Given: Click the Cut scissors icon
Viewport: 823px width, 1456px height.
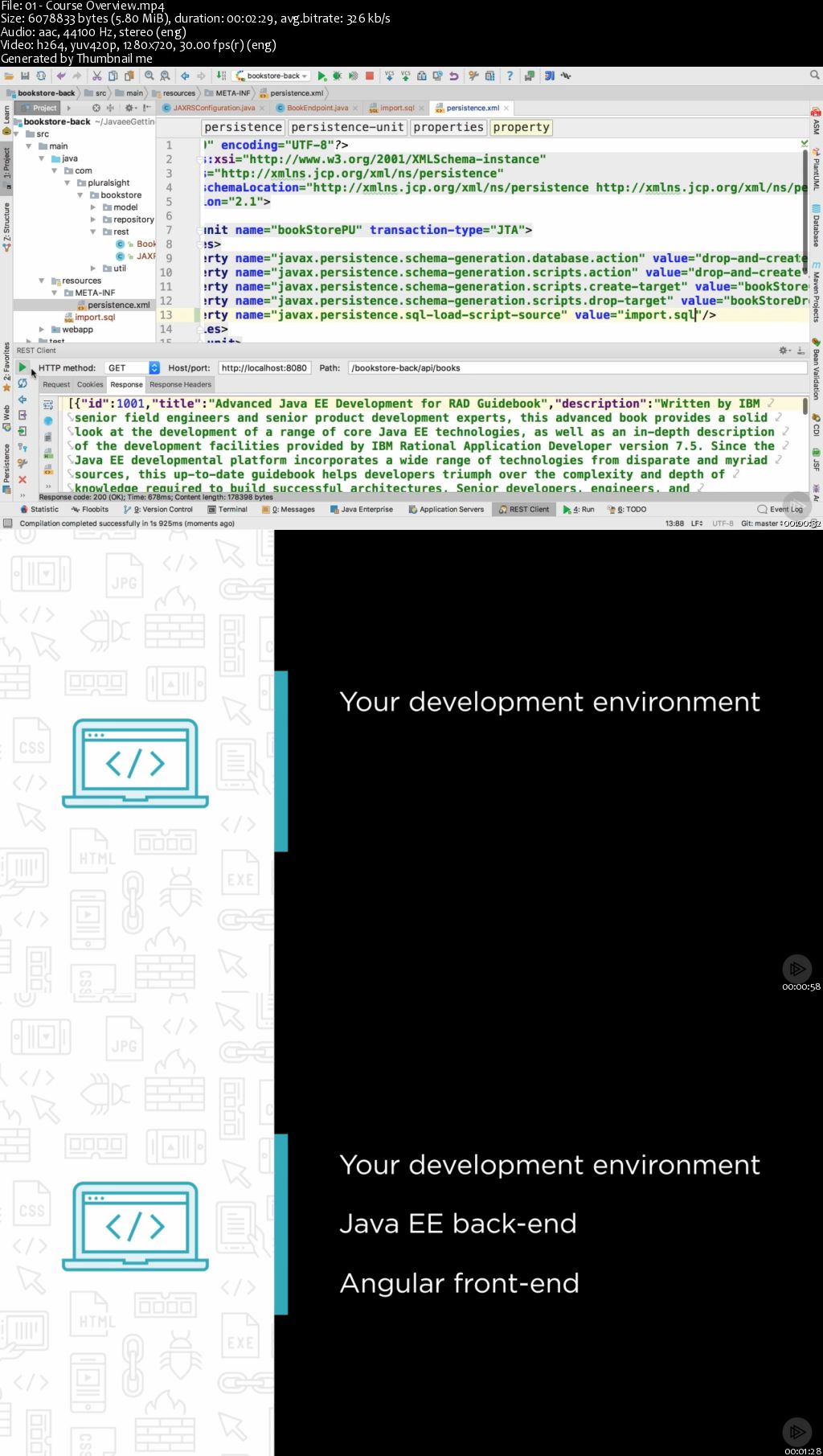Looking at the screenshot, I should tap(96, 76).
